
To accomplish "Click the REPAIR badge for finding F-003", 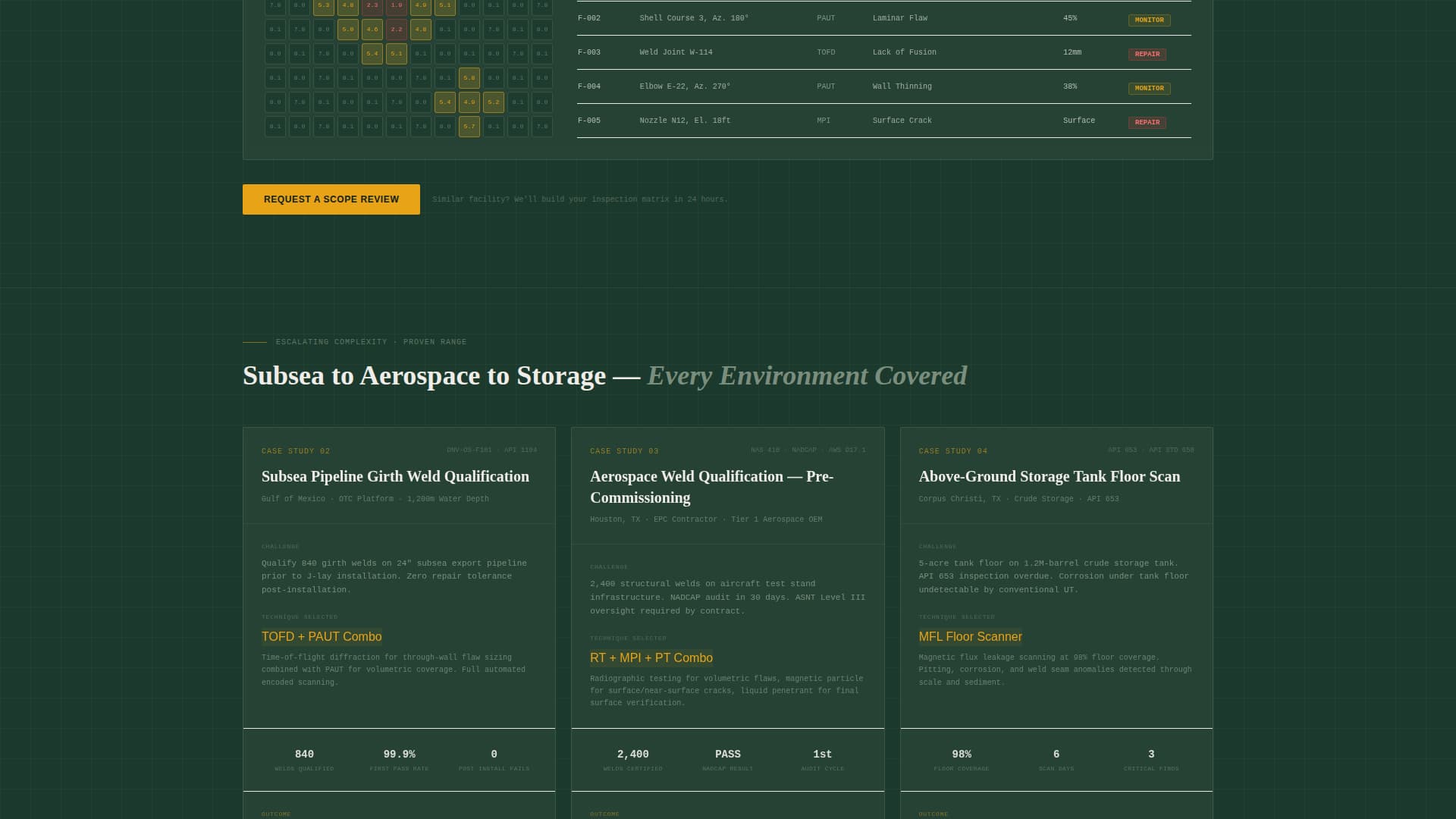I will pyautogui.click(x=1148, y=54).
